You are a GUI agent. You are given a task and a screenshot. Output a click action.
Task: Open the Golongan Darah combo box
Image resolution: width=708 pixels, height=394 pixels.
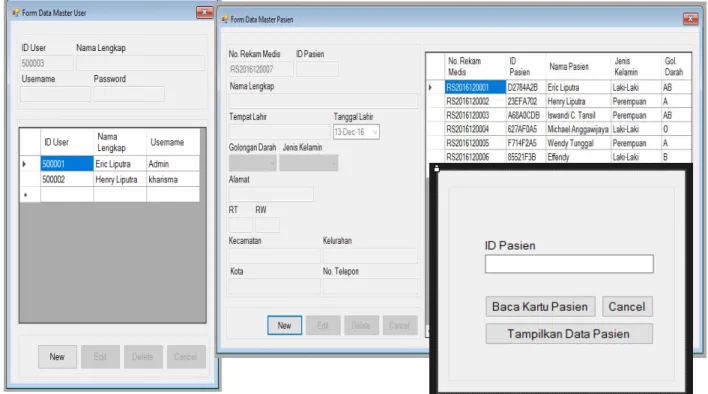[x=252, y=163]
